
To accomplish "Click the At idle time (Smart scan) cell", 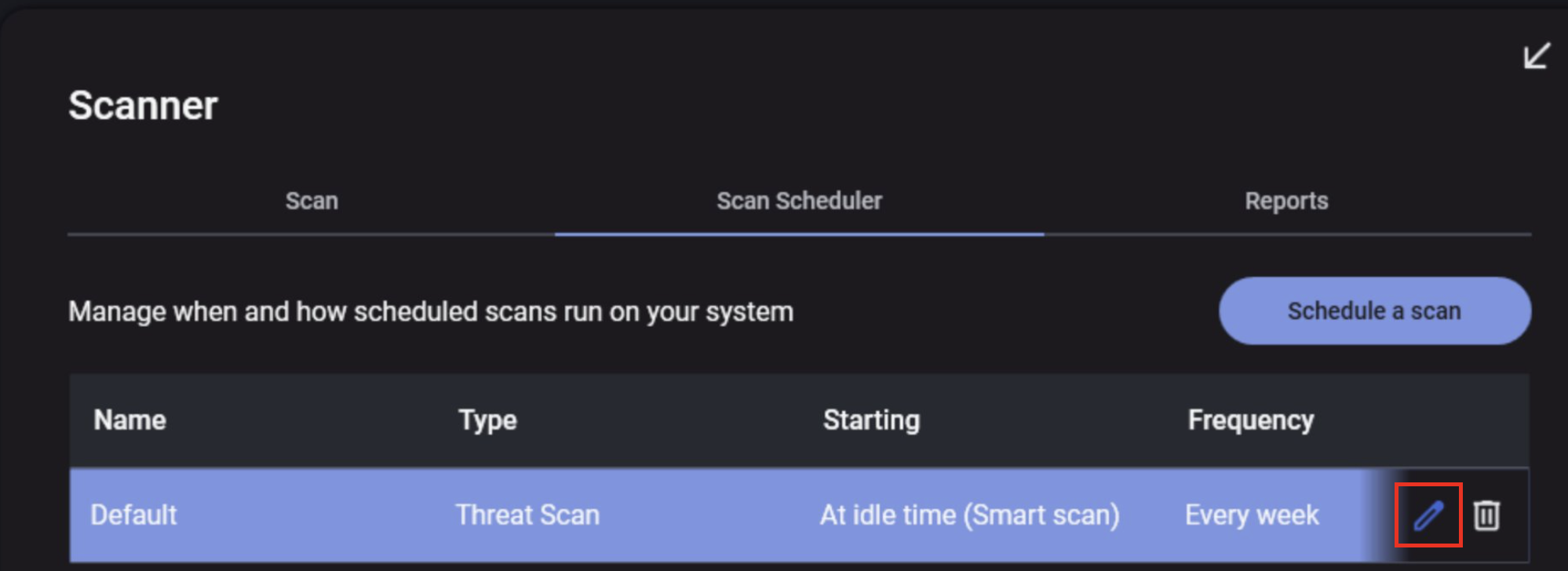I will tap(969, 515).
